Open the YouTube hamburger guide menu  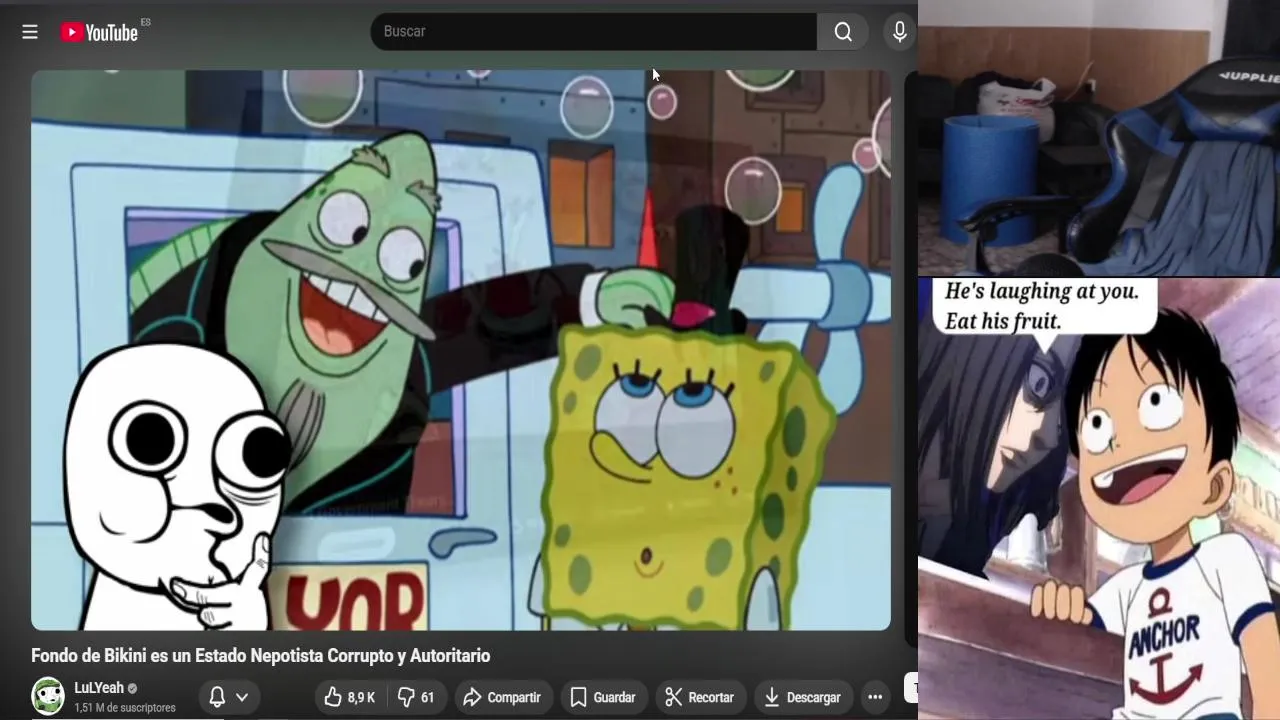pos(30,32)
